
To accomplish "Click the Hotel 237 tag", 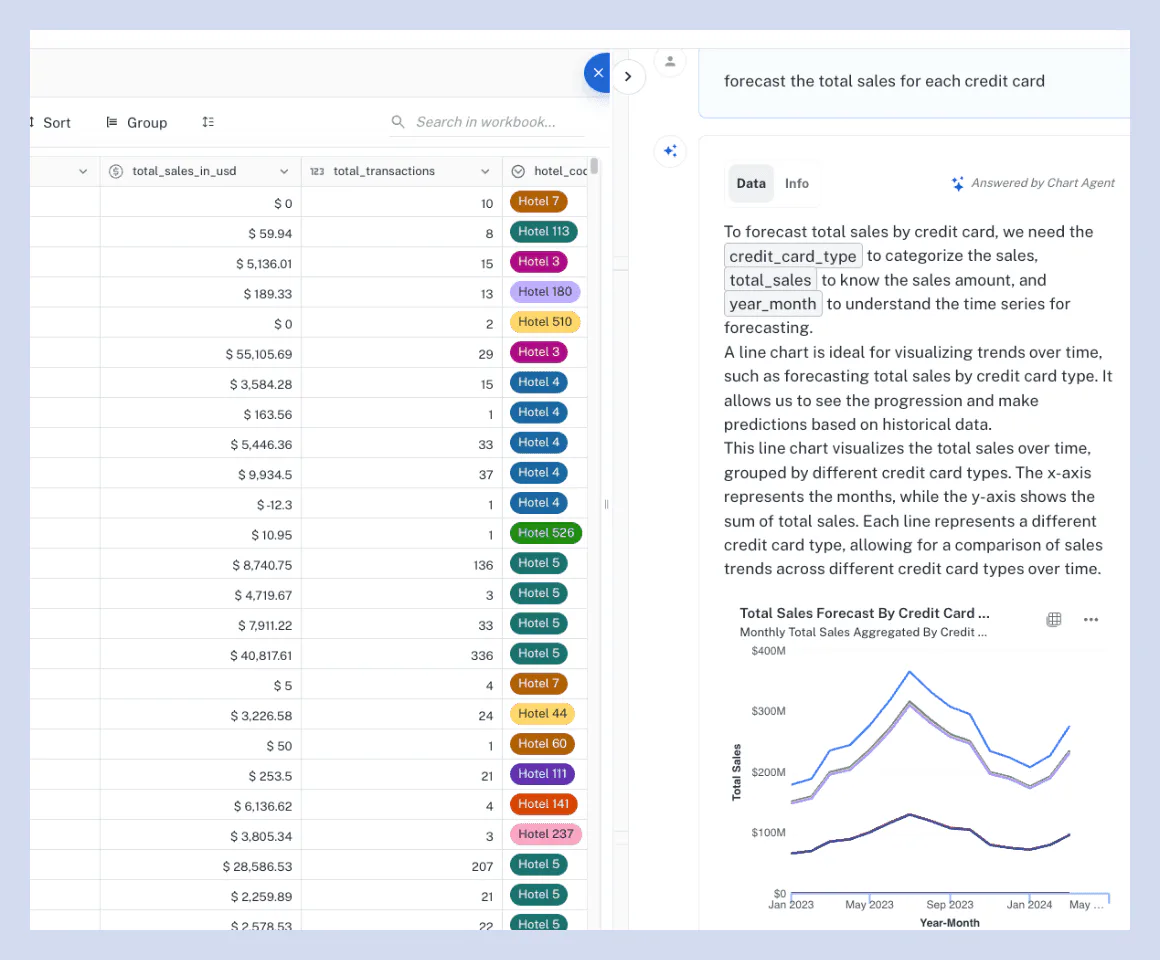I will (x=546, y=834).
